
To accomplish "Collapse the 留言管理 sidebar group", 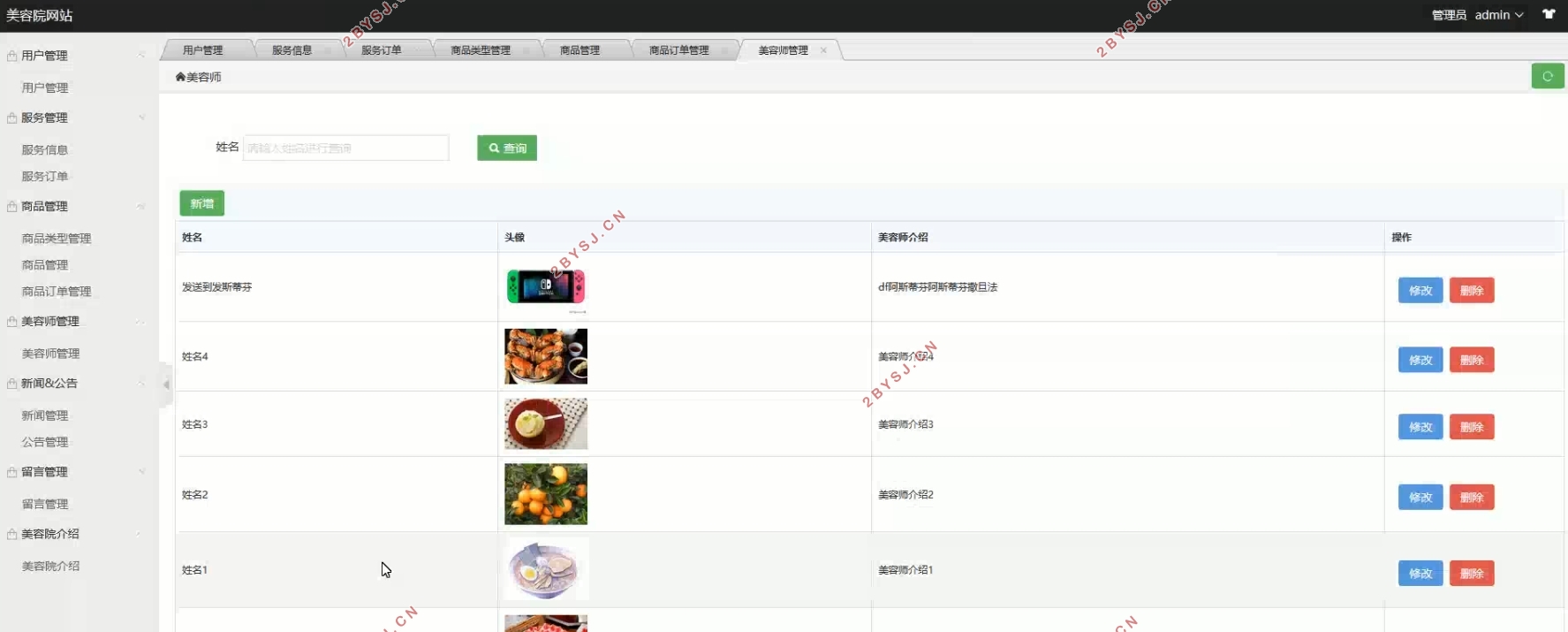I will (x=141, y=471).
